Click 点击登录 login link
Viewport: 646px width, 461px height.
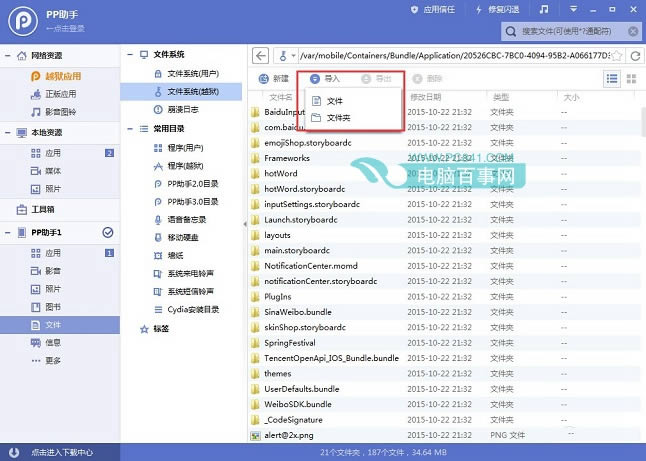[x=66, y=28]
